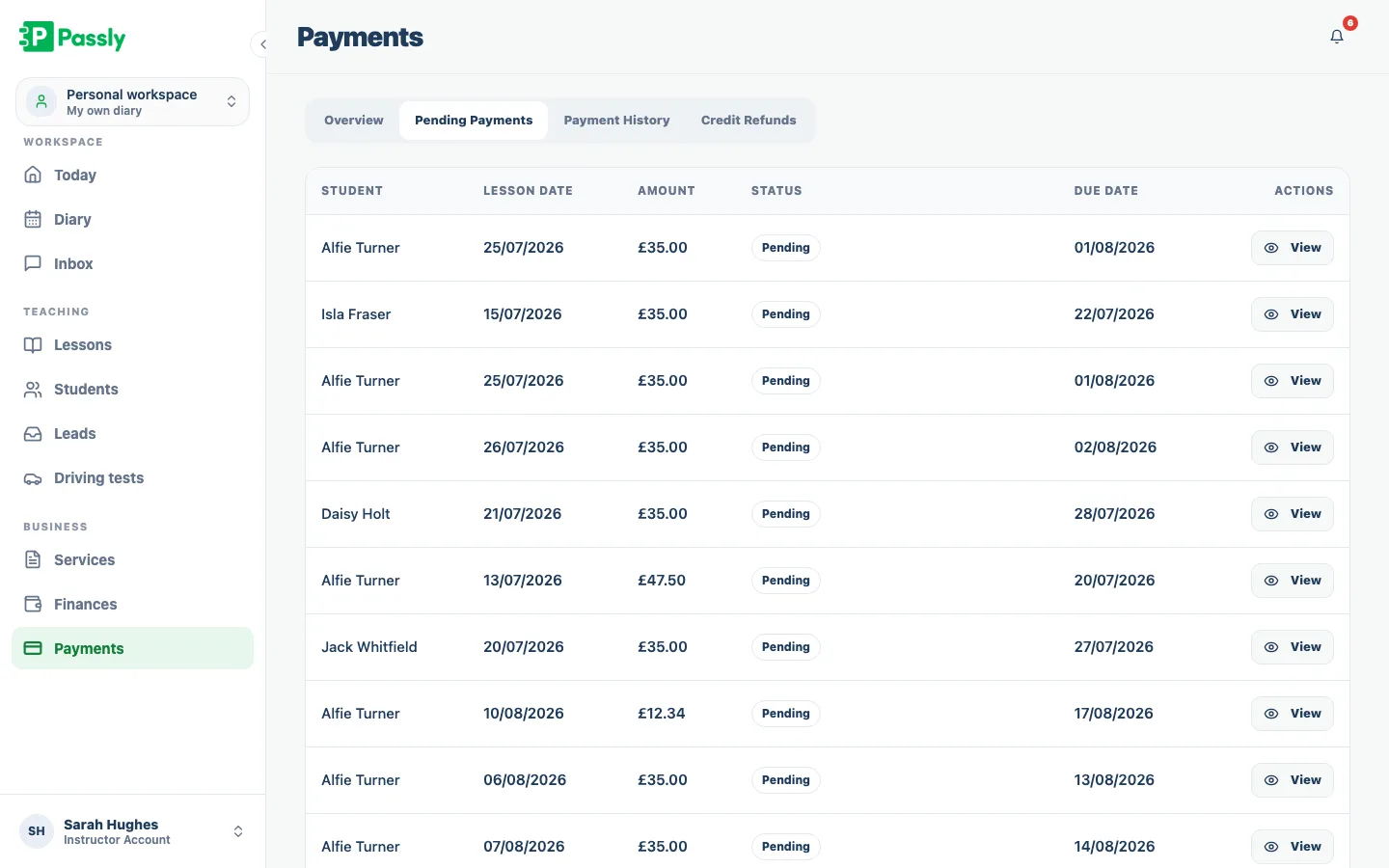View Daisy Holt's payment
Viewport: 1389px width, 868px height.
pyautogui.click(x=1293, y=514)
